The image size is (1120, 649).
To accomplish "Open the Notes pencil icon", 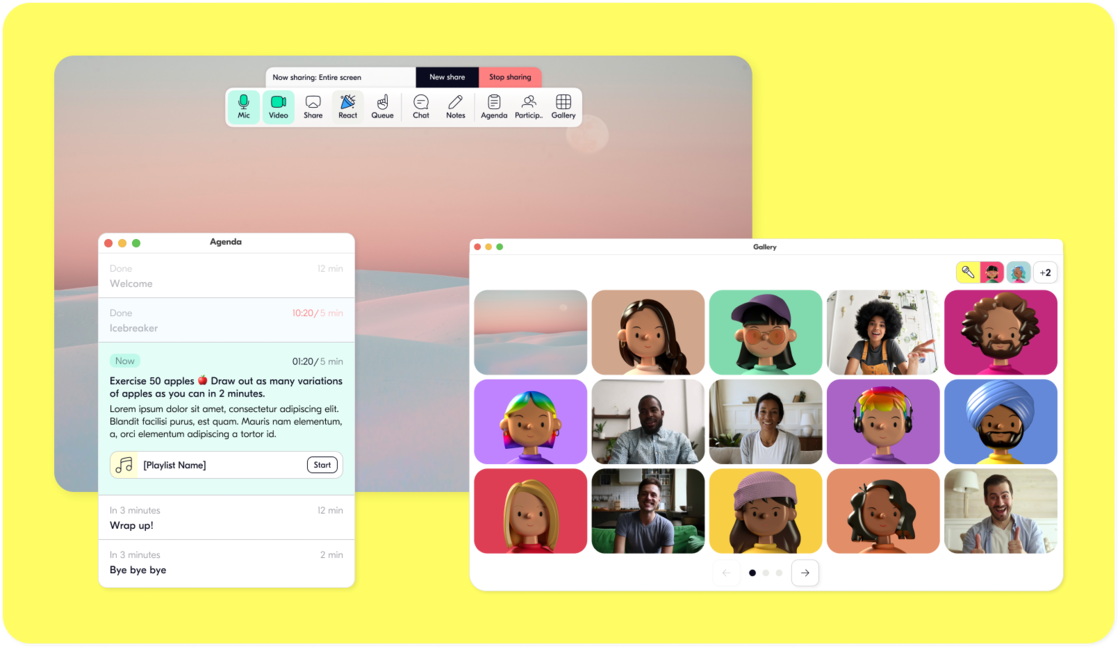I will (x=456, y=106).
